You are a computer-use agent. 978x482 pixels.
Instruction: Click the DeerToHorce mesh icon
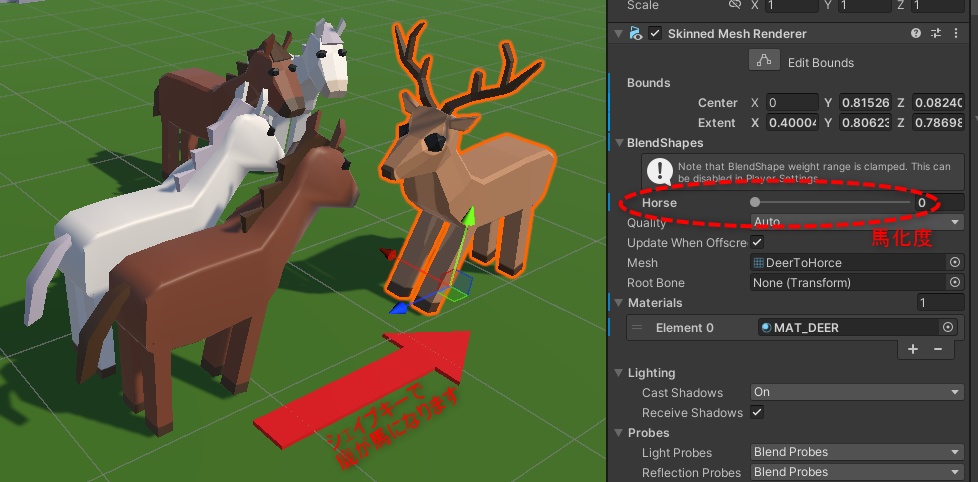[758, 263]
